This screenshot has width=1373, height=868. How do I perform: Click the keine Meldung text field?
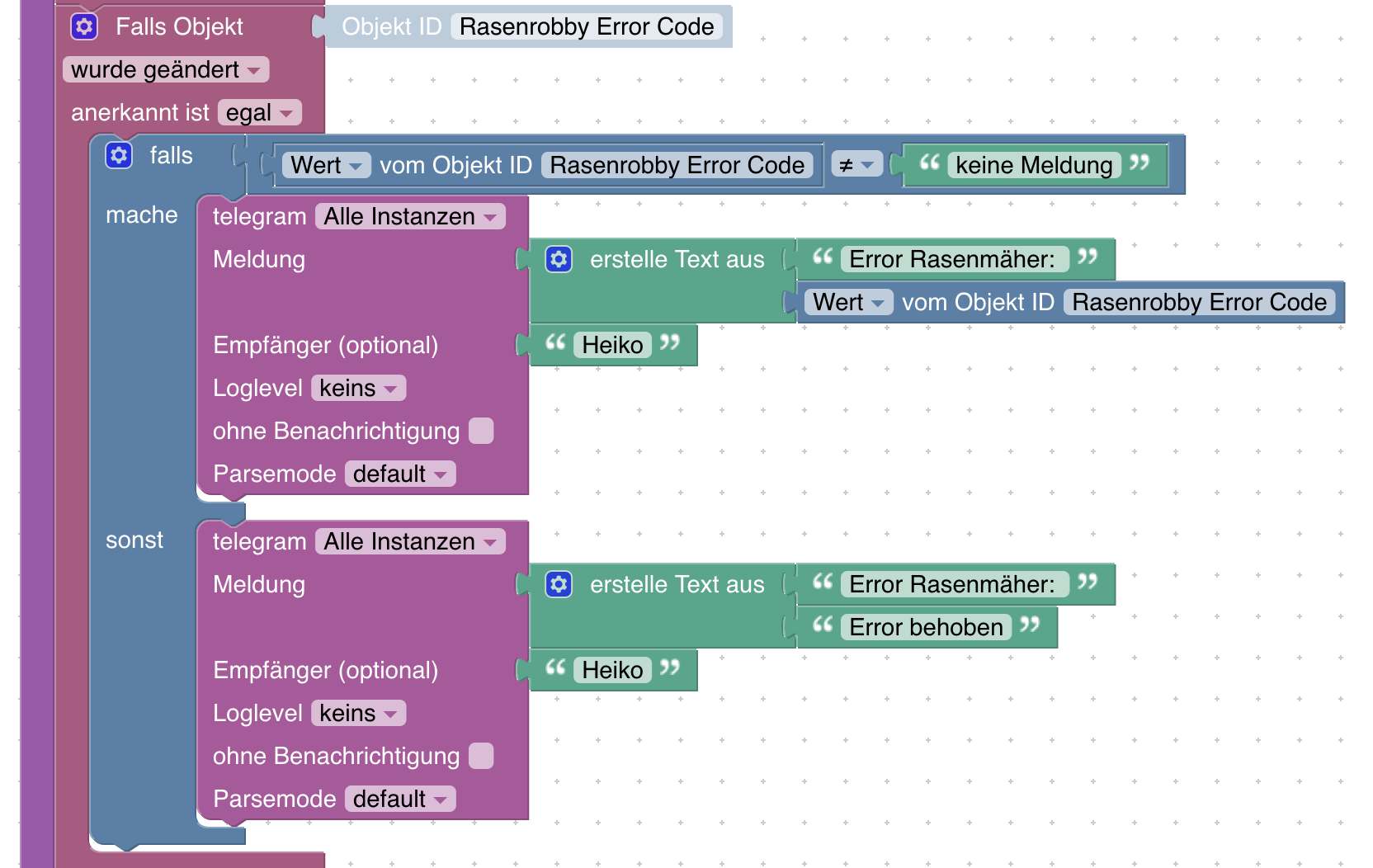[1033, 165]
